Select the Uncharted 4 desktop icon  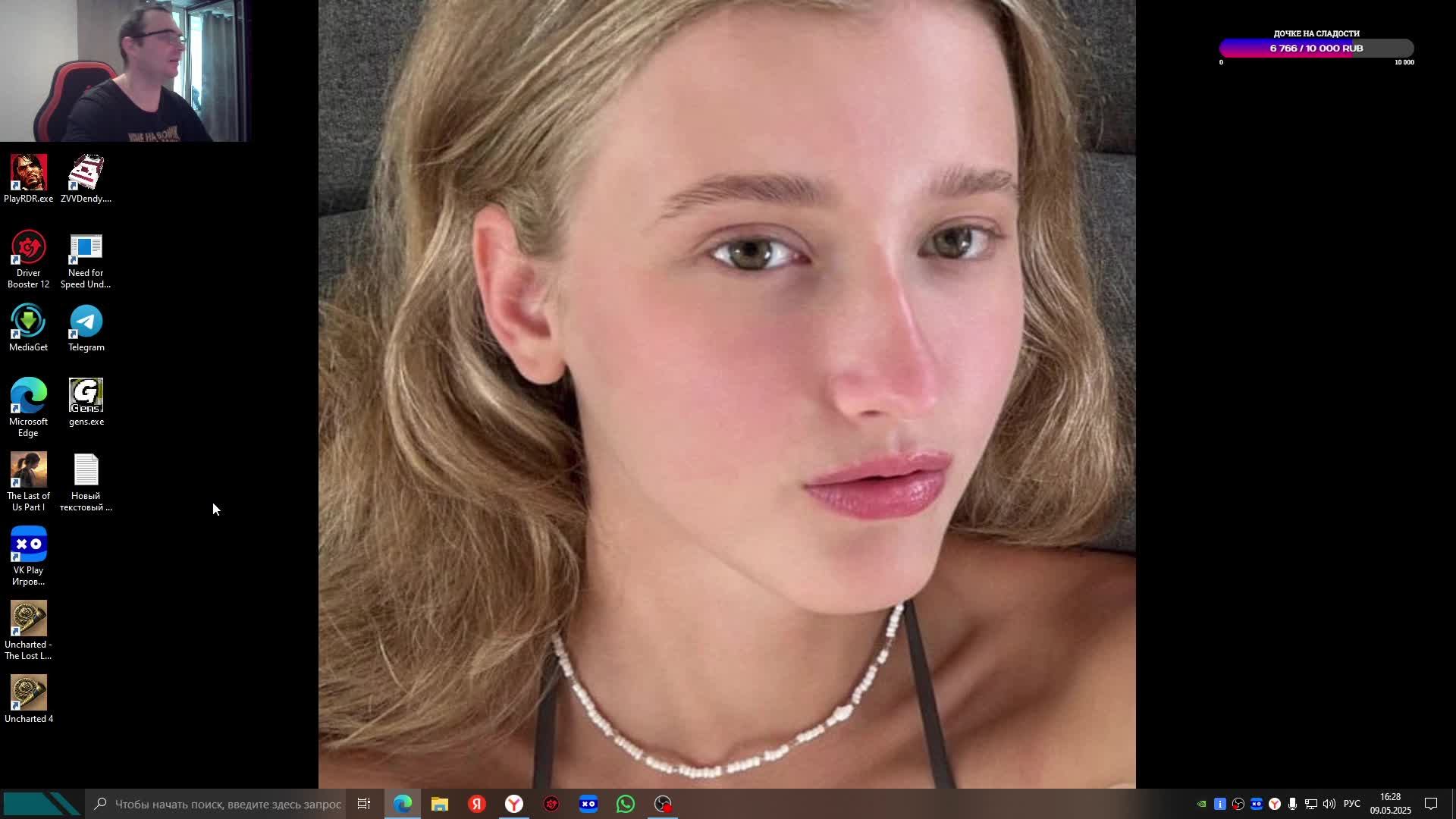point(29,699)
